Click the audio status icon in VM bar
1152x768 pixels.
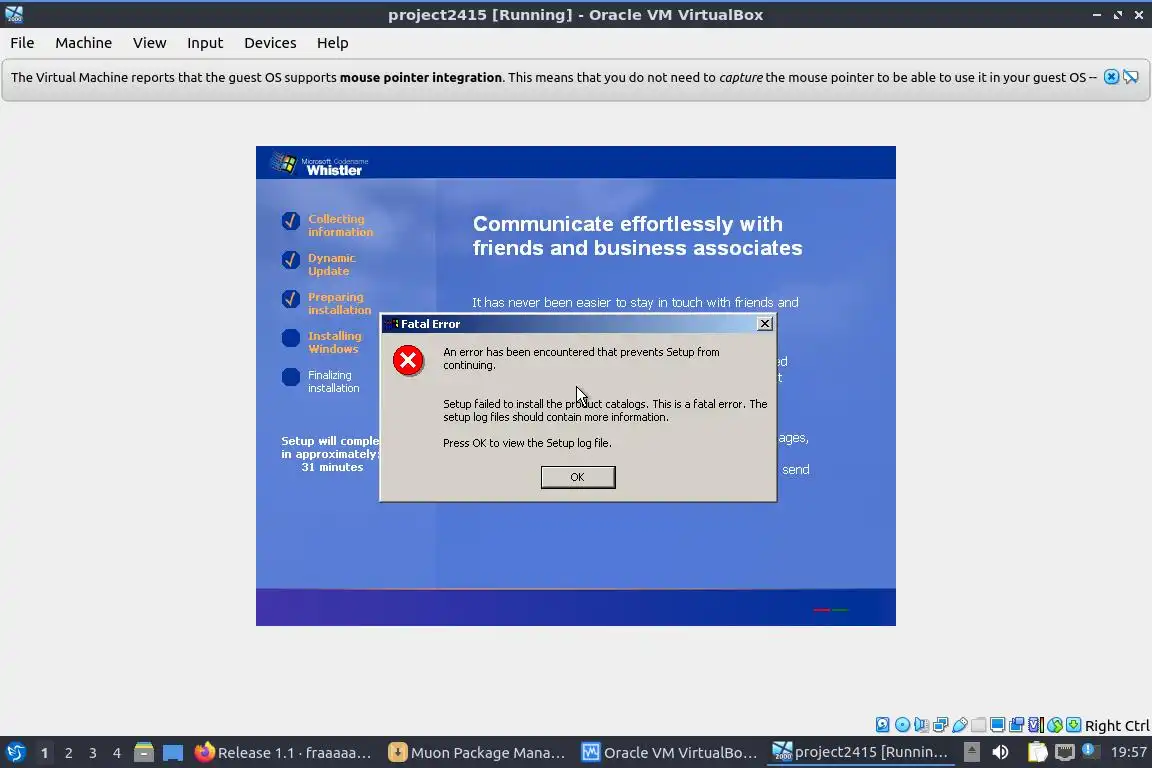click(x=921, y=725)
